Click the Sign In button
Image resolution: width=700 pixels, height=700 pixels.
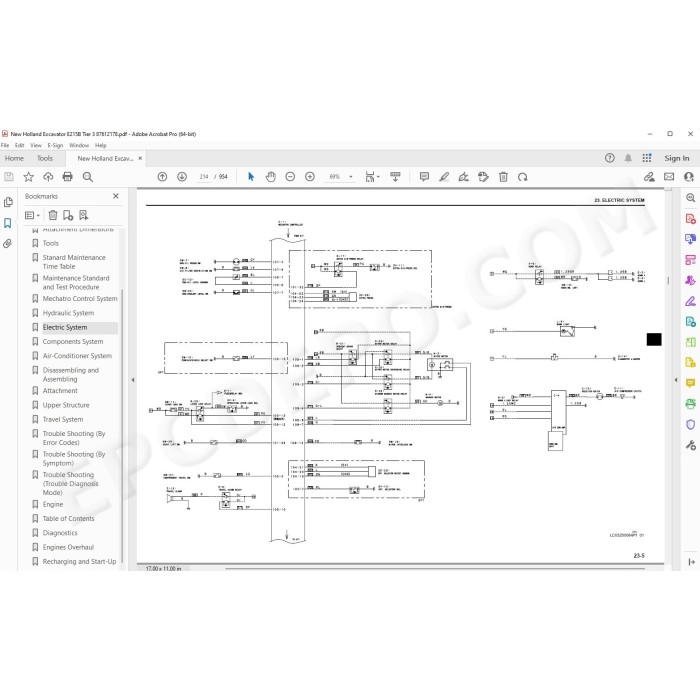[x=676, y=158]
